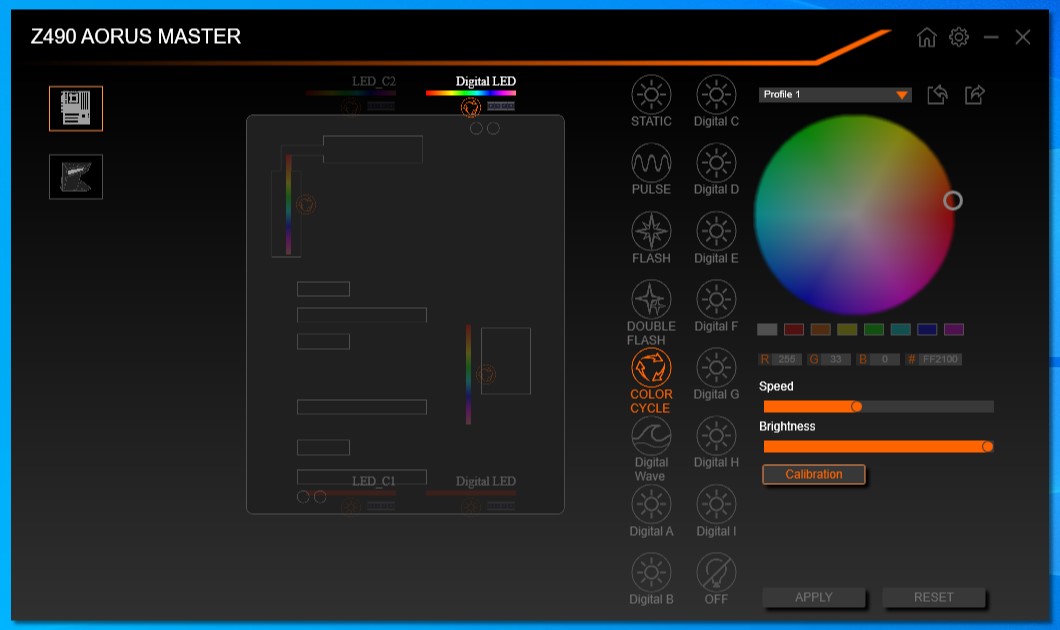Pick the teal color swatch
The height and width of the screenshot is (630, 1060).
click(900, 329)
